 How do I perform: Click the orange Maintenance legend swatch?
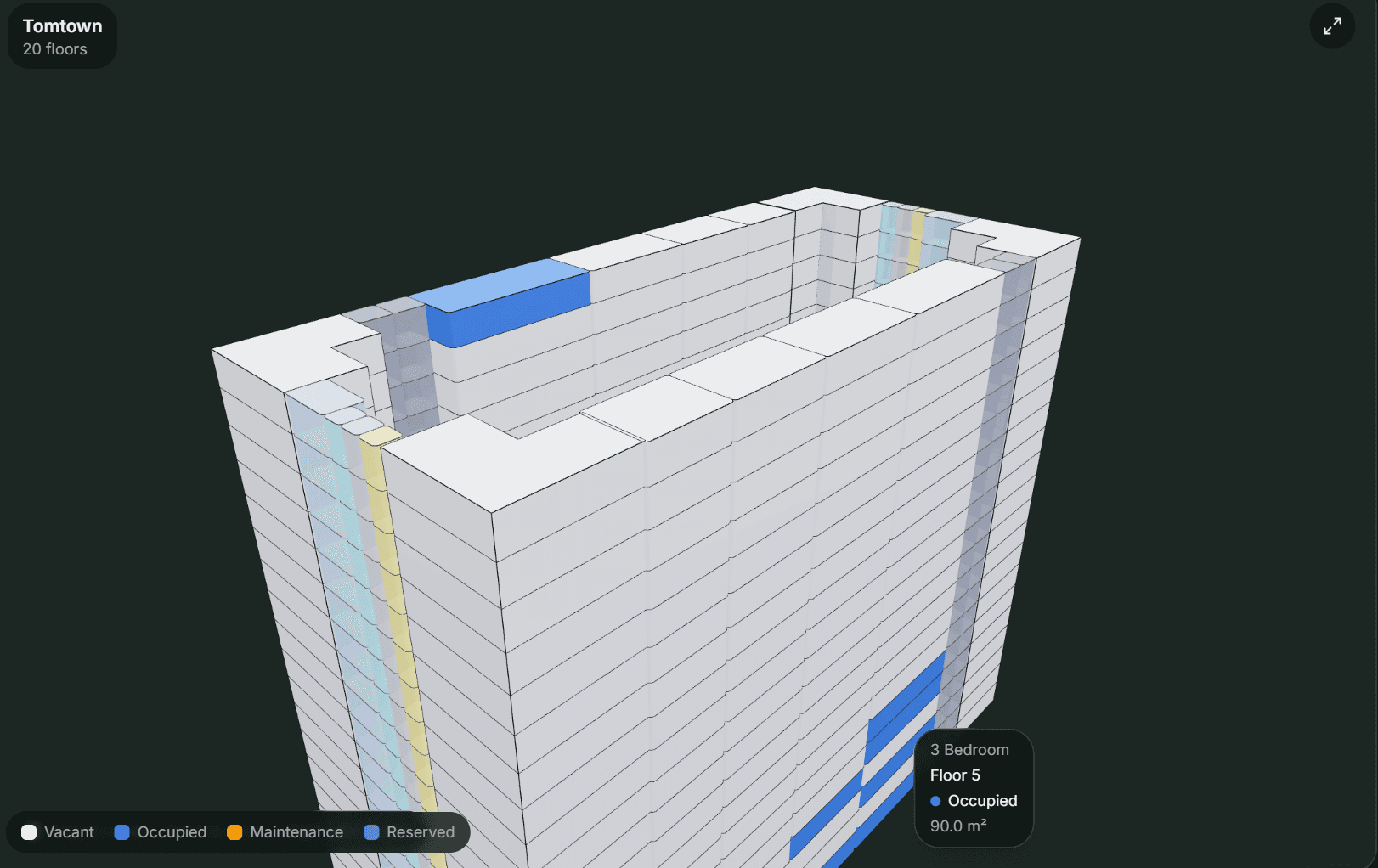pyautogui.click(x=234, y=832)
